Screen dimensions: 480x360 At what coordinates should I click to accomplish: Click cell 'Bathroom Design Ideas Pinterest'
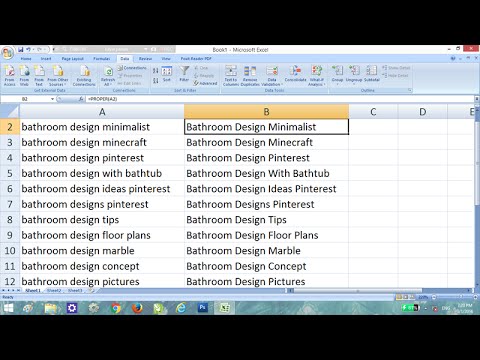(266, 189)
